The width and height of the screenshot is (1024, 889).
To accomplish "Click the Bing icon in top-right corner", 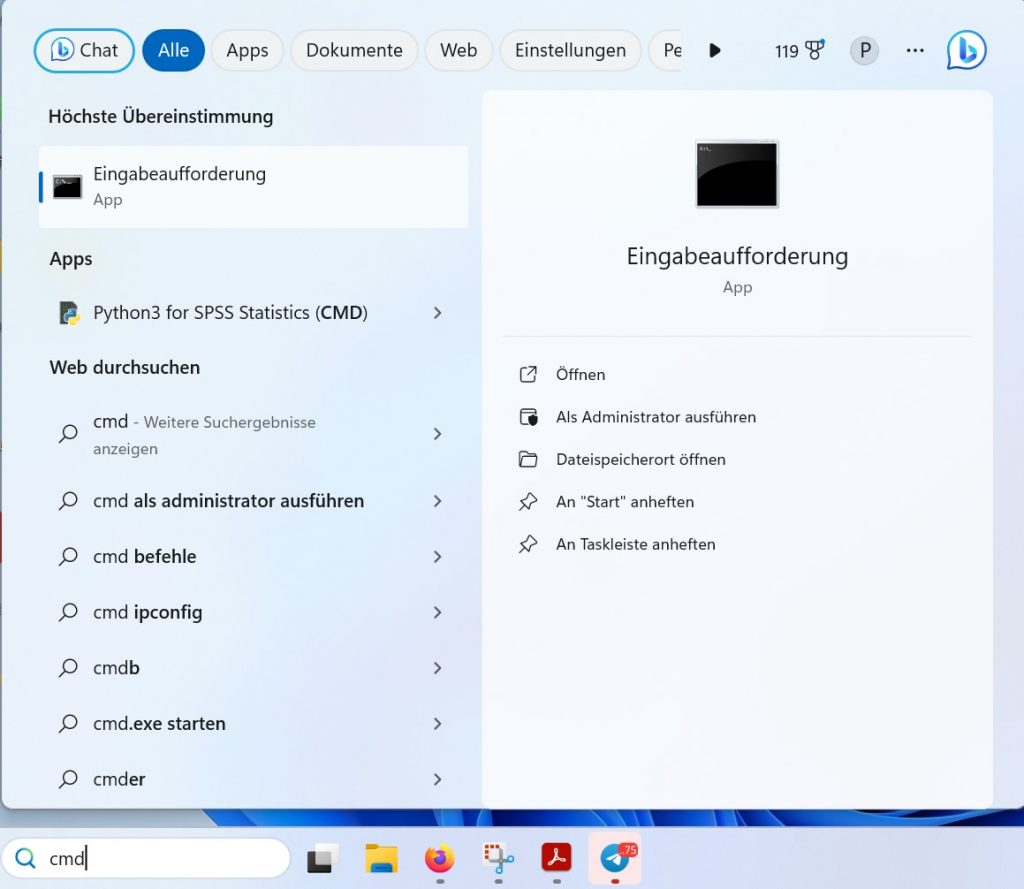I will (x=966, y=50).
